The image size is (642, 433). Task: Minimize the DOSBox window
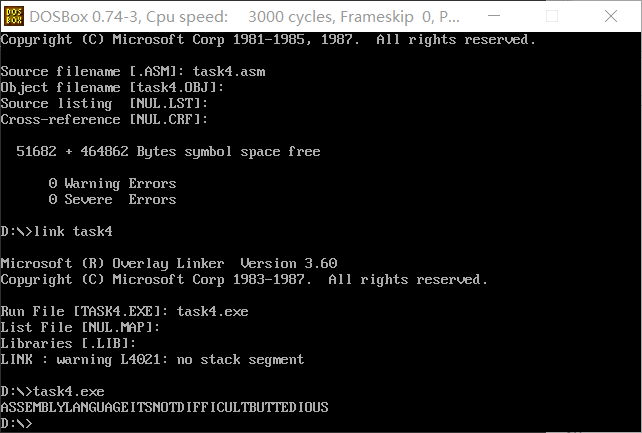point(494,16)
